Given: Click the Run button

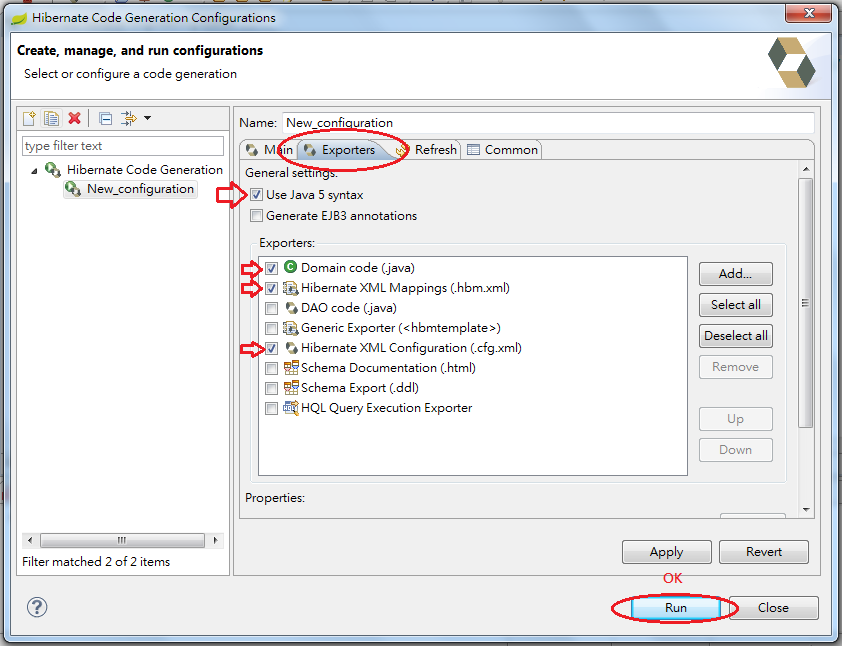Looking at the screenshot, I should point(676,608).
